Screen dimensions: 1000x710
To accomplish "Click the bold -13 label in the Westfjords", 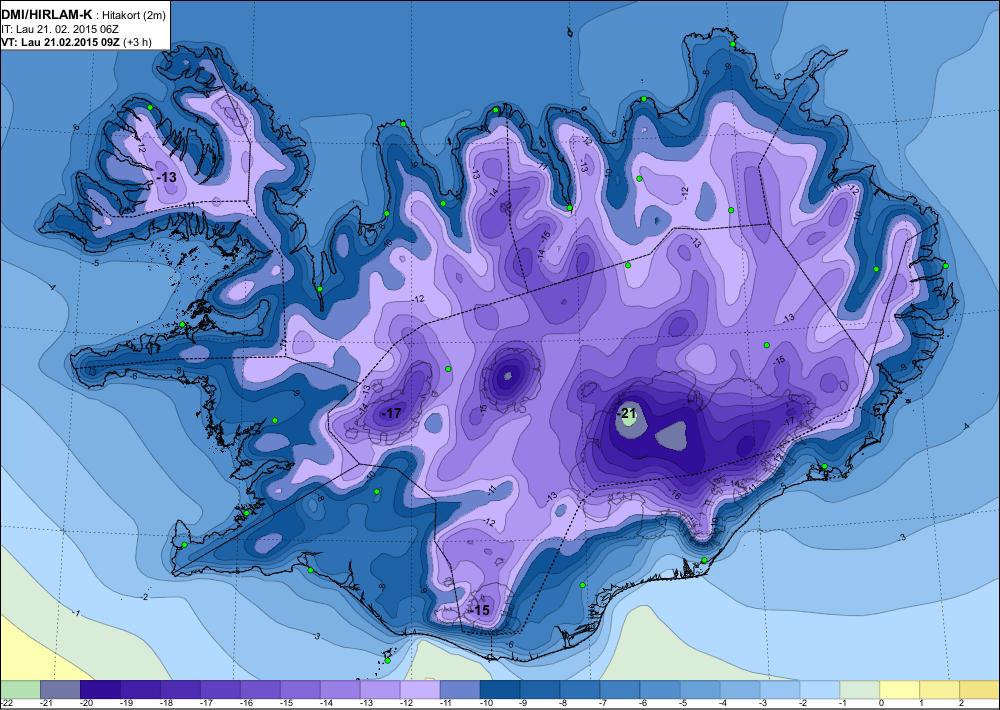I will pyautogui.click(x=166, y=177).
